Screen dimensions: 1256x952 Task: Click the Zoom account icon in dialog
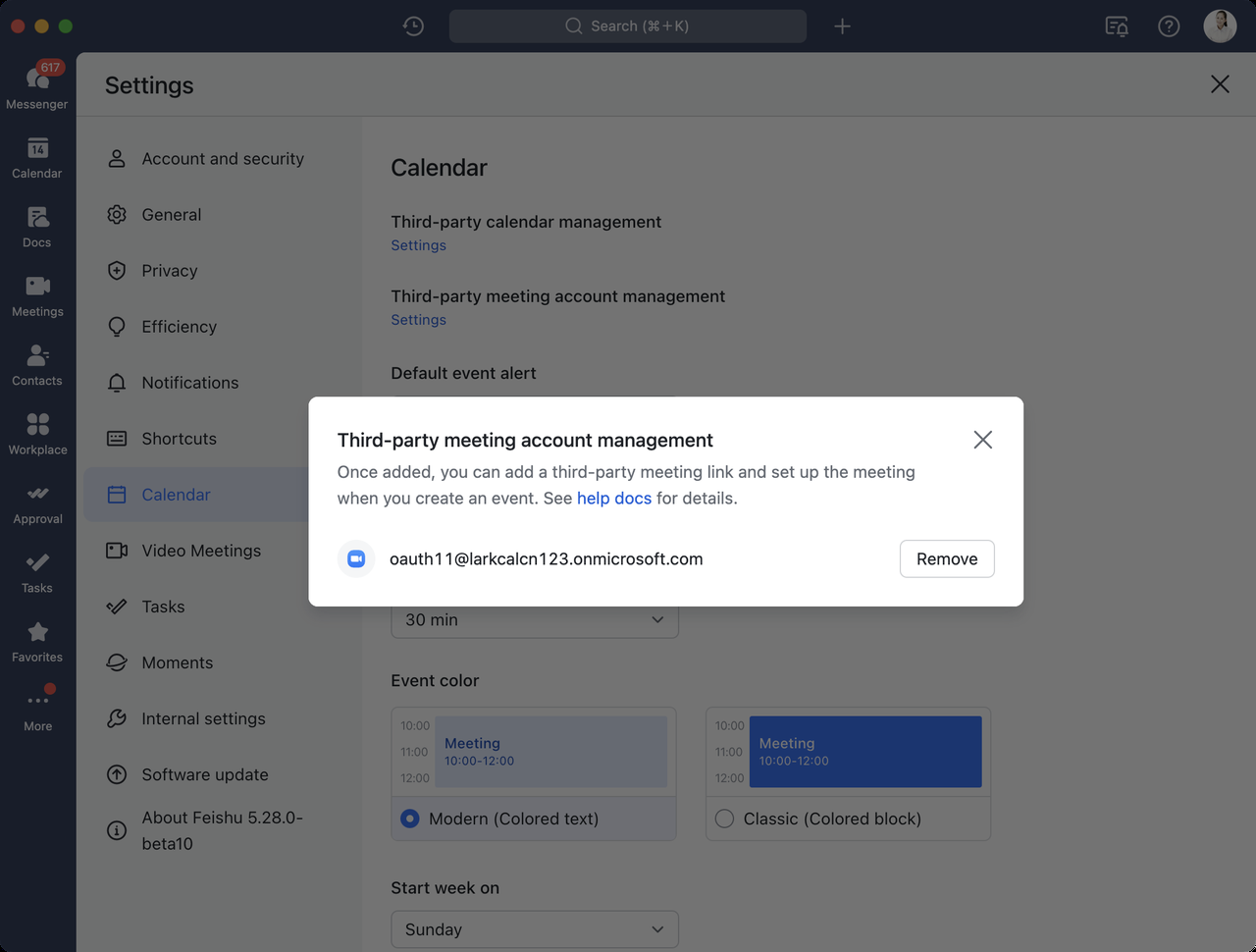pyautogui.click(x=356, y=558)
